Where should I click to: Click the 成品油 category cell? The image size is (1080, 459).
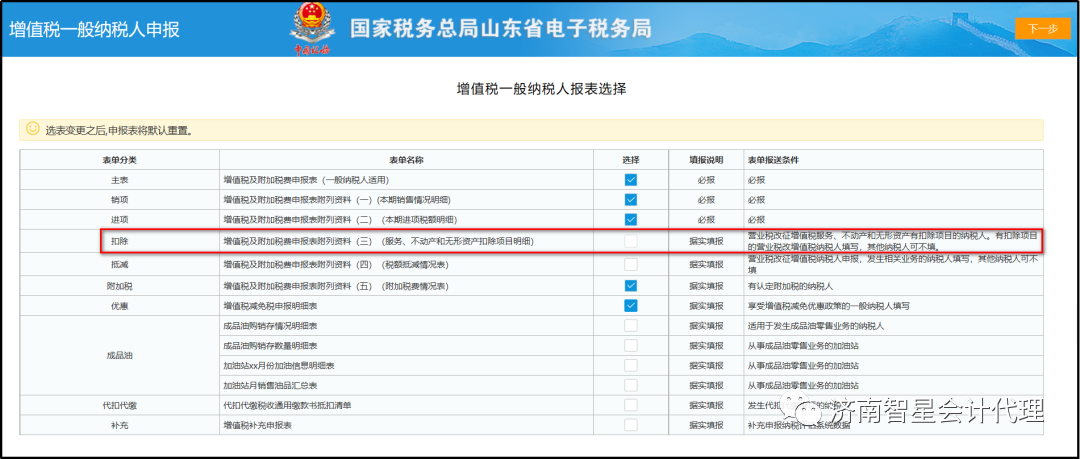tap(120, 356)
